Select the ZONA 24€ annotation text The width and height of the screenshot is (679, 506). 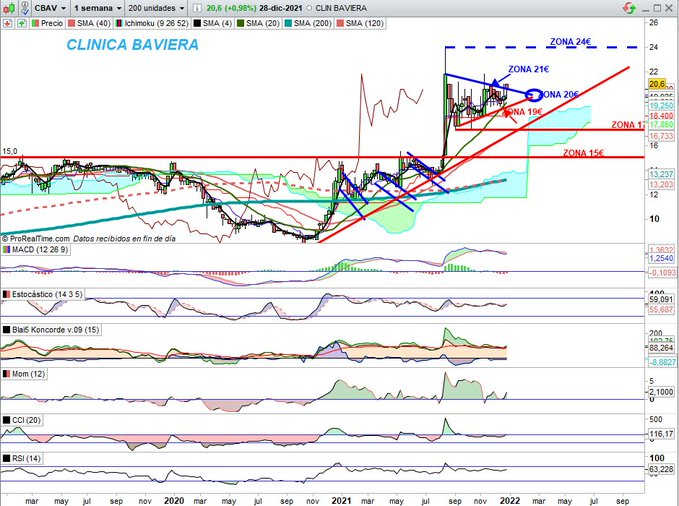(x=570, y=42)
